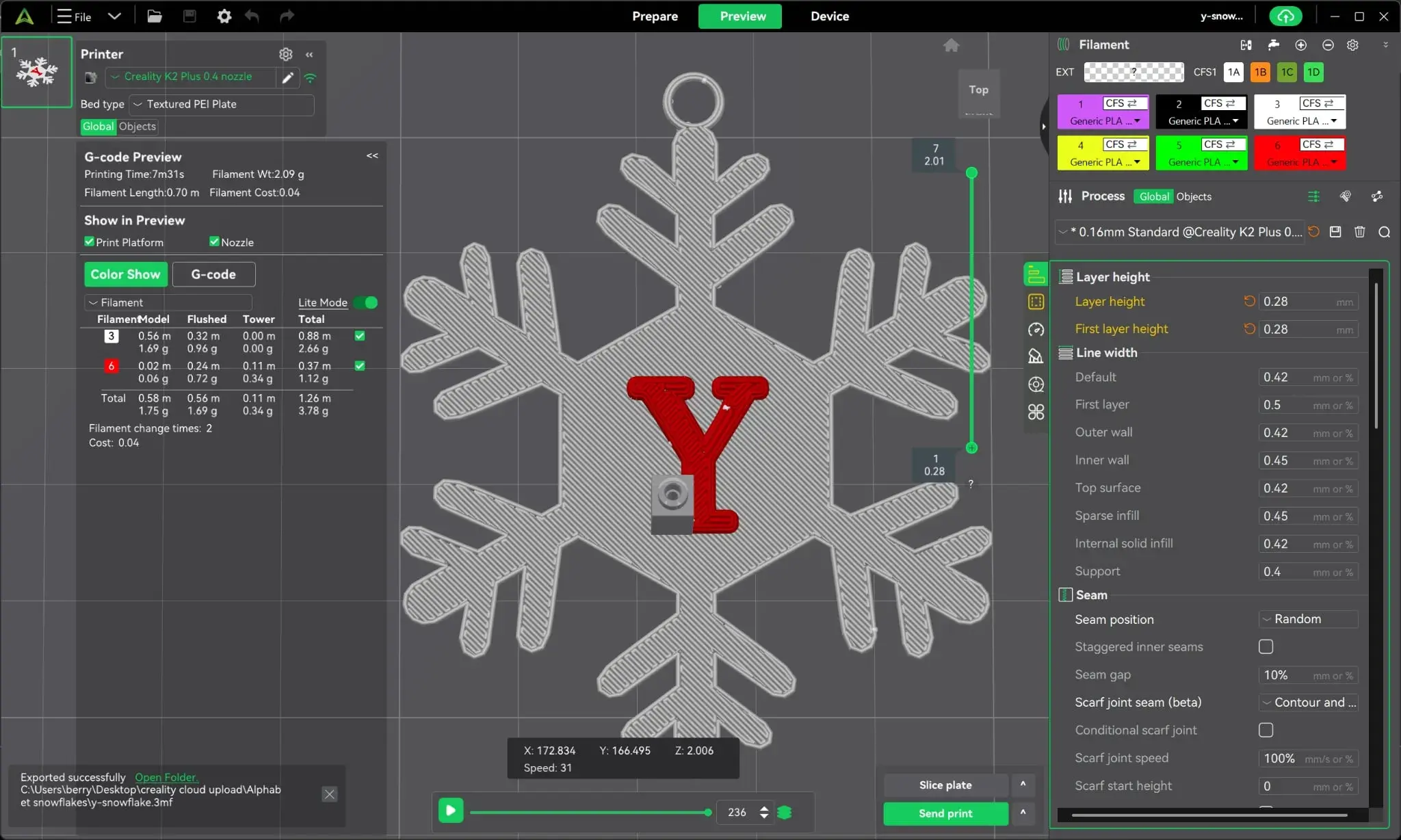Toggle the Lite Mode switch

(367, 302)
